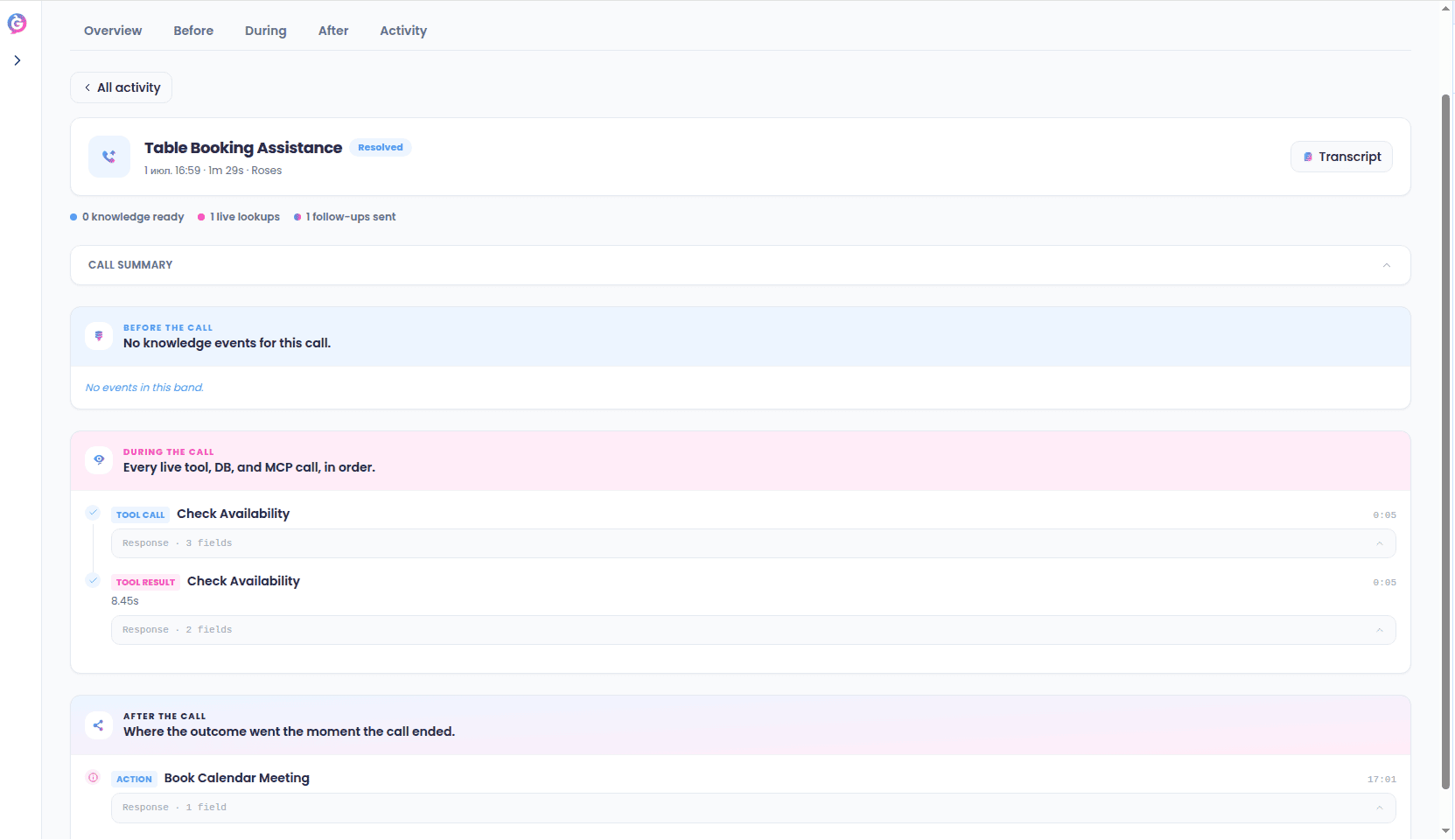Click the phone call icon beside Table Booking Assistance
Image resolution: width=1455 pixels, height=840 pixels.
pyautogui.click(x=109, y=157)
